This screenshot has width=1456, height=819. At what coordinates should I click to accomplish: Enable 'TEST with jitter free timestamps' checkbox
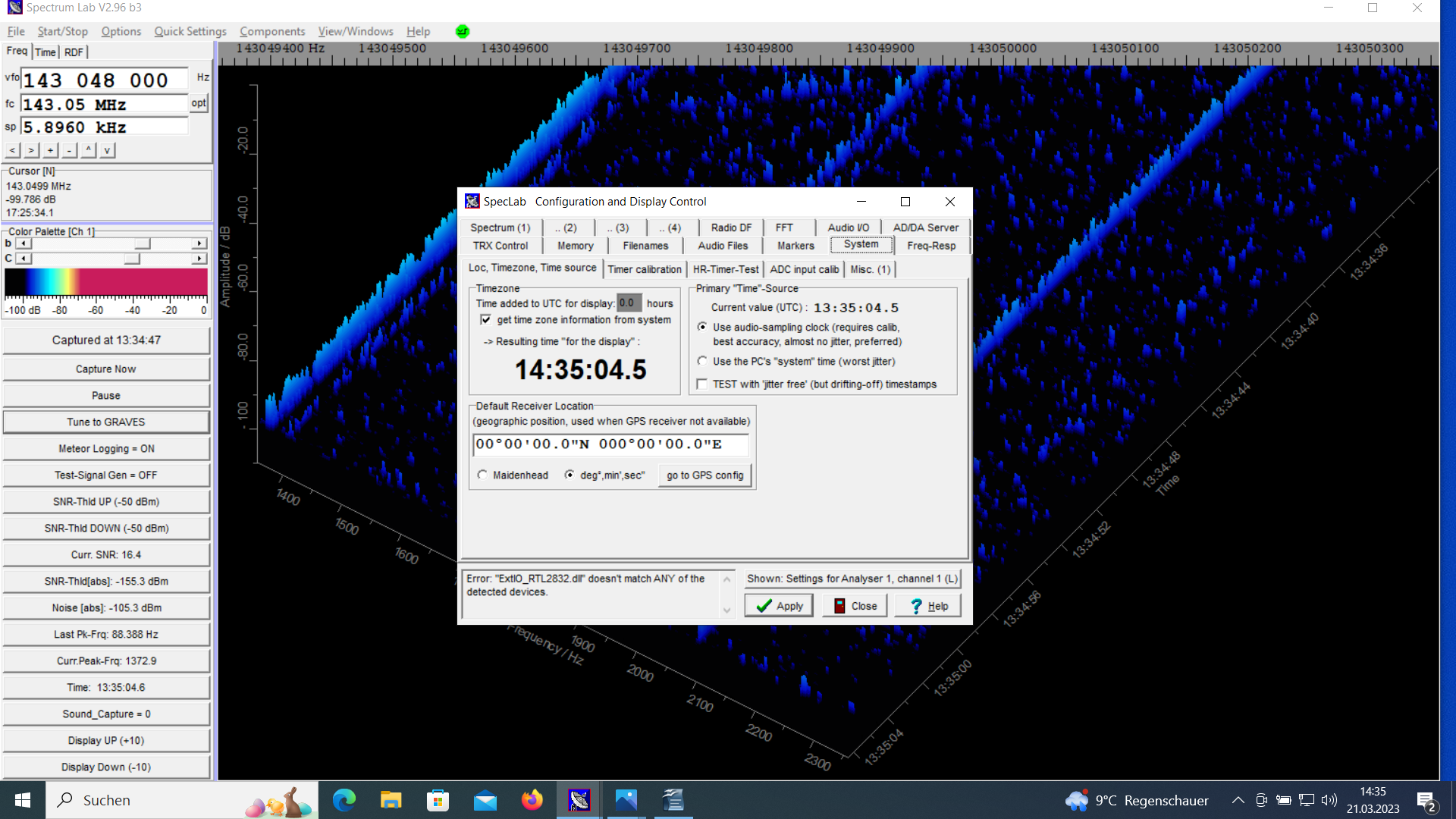coord(702,384)
